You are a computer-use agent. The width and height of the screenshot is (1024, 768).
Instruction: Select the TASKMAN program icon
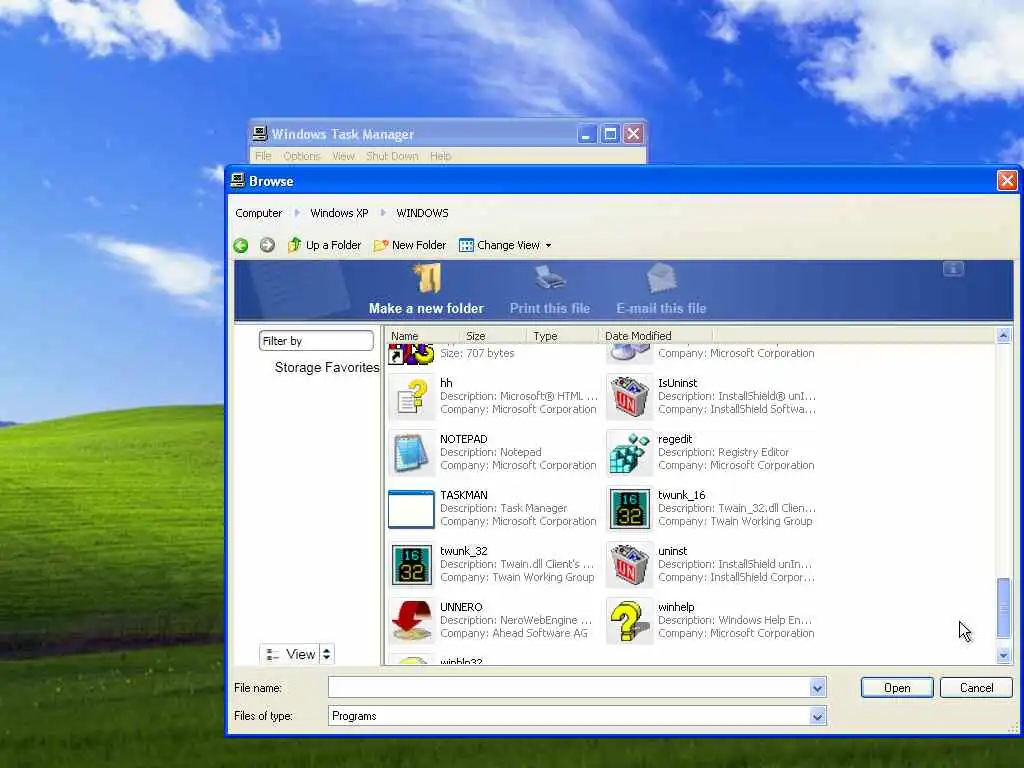[411, 509]
